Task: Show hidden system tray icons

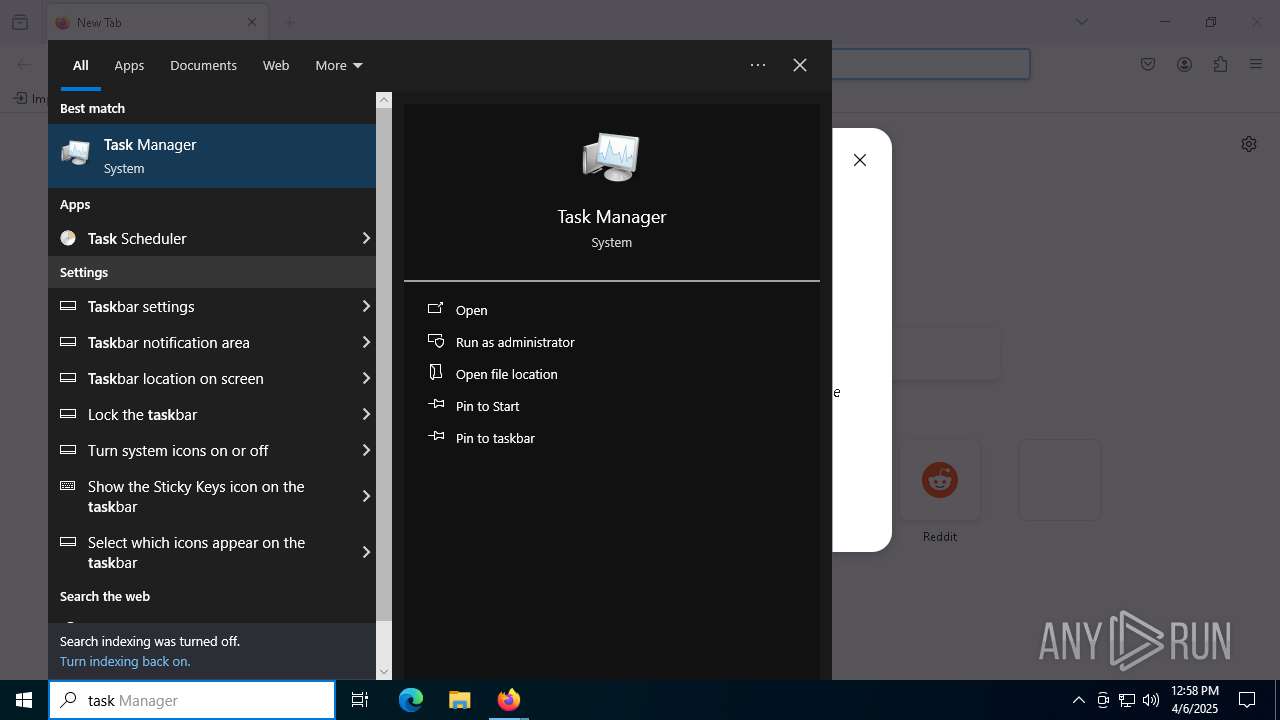Action: (1079, 700)
